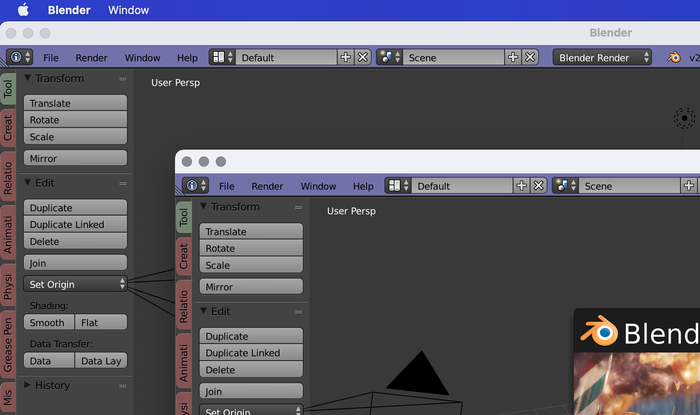Open Help menu in front Blender window
The height and width of the screenshot is (415, 700).
[x=363, y=186]
